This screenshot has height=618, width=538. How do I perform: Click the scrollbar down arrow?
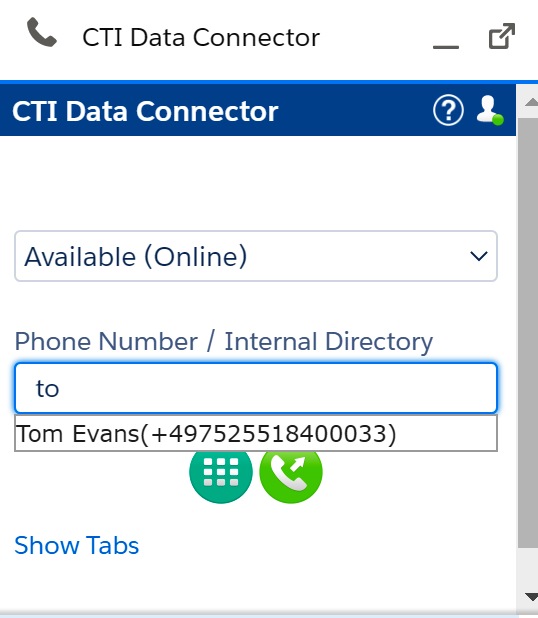point(531,596)
